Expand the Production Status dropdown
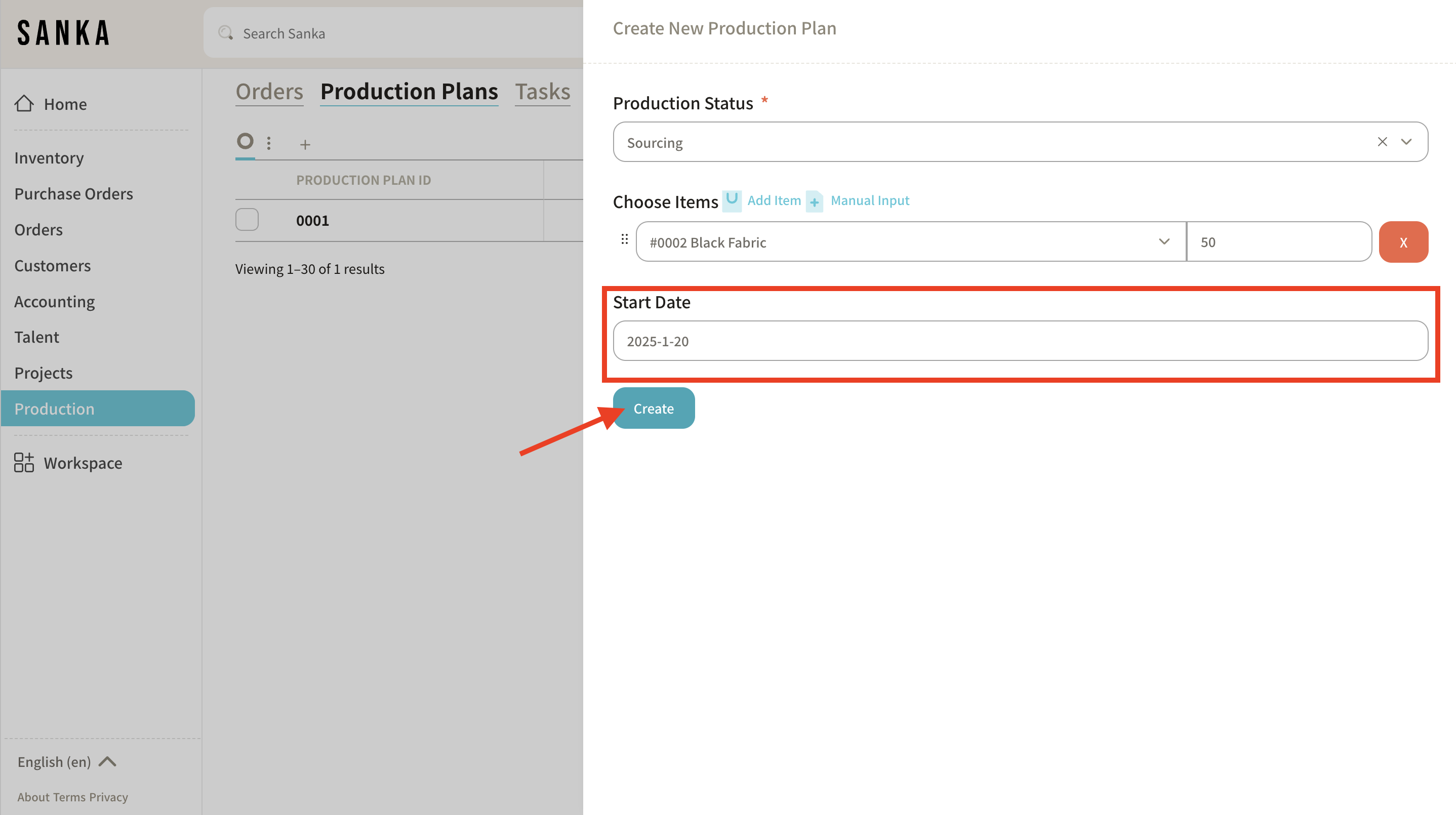Screen dimensions: 1456x815 tap(1406, 142)
